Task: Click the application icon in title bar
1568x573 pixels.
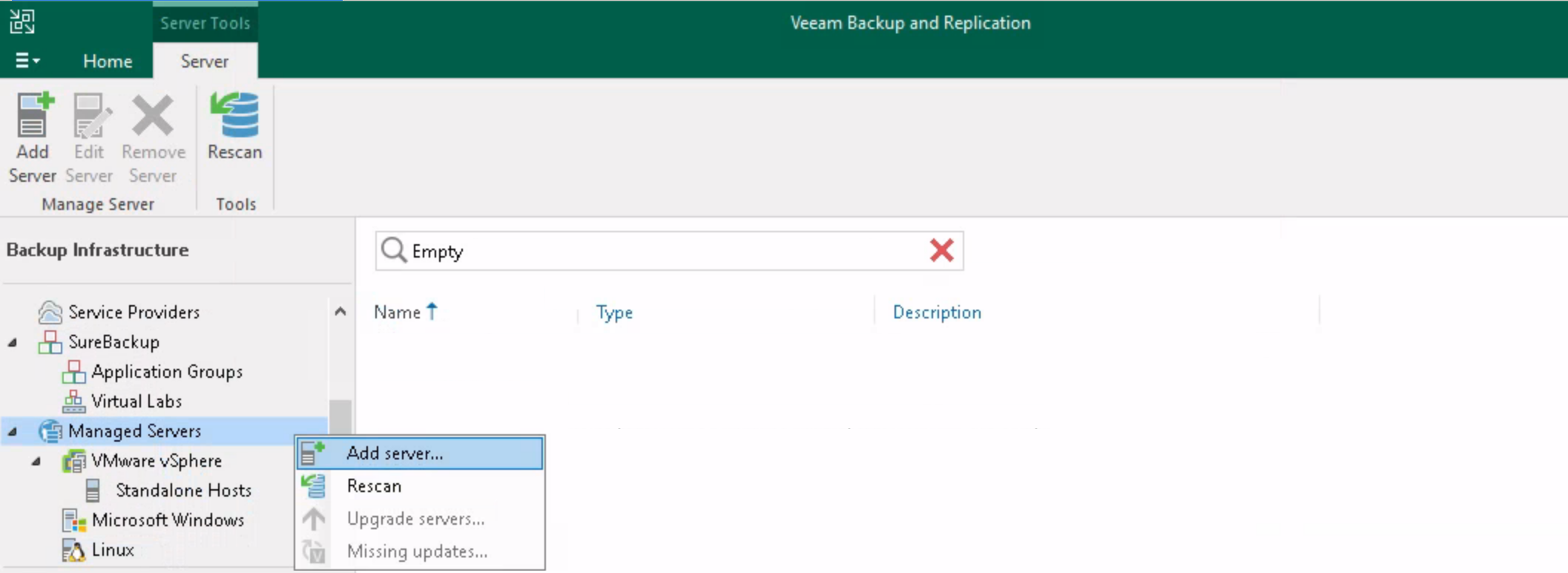Action: point(22,22)
